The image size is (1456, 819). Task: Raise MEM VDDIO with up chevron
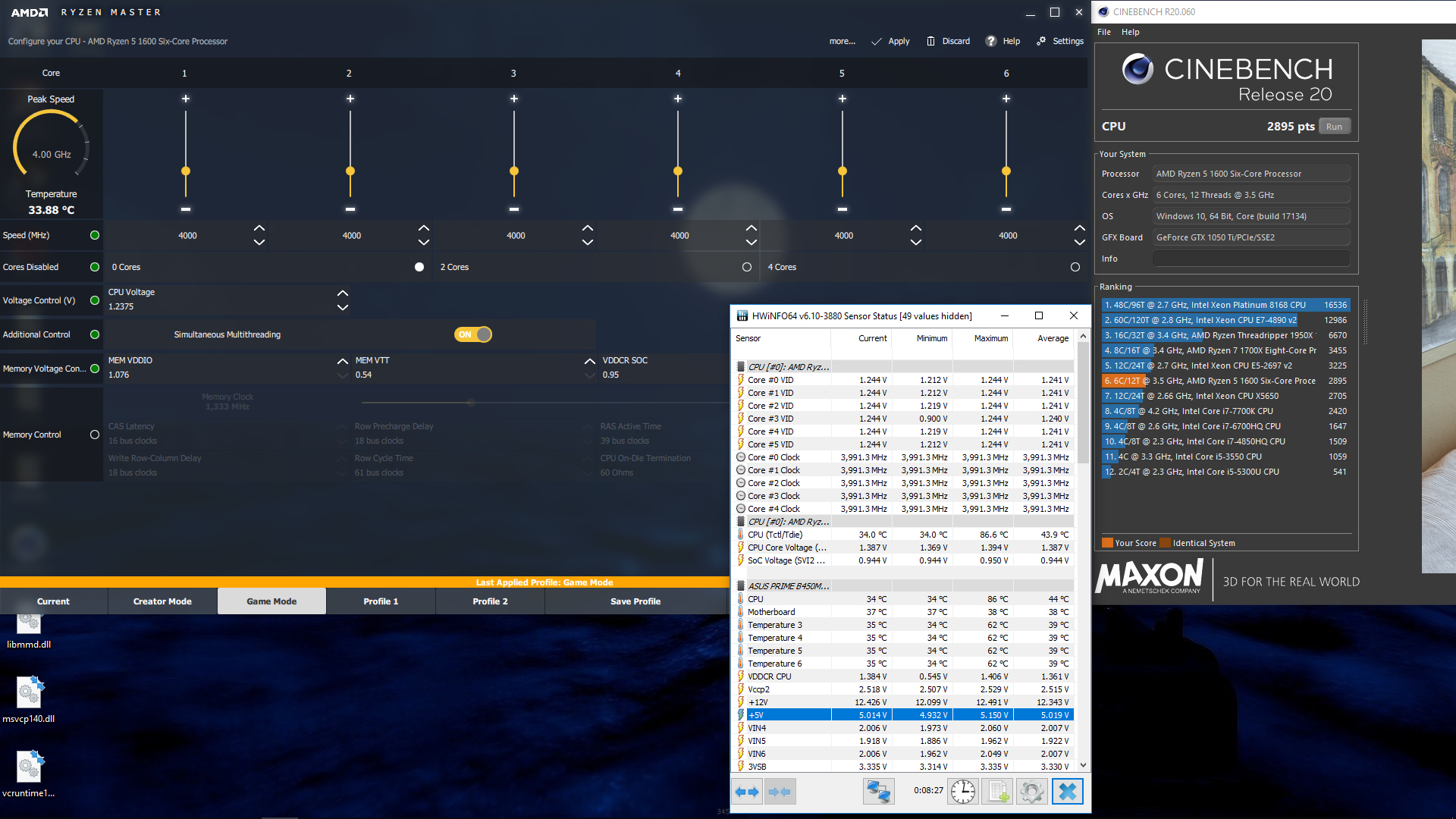point(343,361)
